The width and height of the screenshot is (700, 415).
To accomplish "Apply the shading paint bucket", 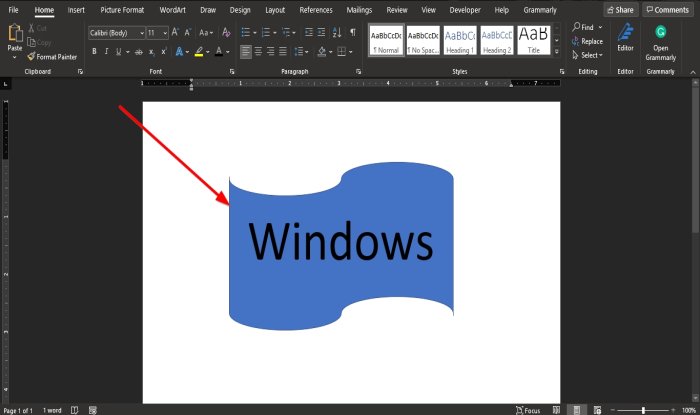I will click(x=322, y=52).
